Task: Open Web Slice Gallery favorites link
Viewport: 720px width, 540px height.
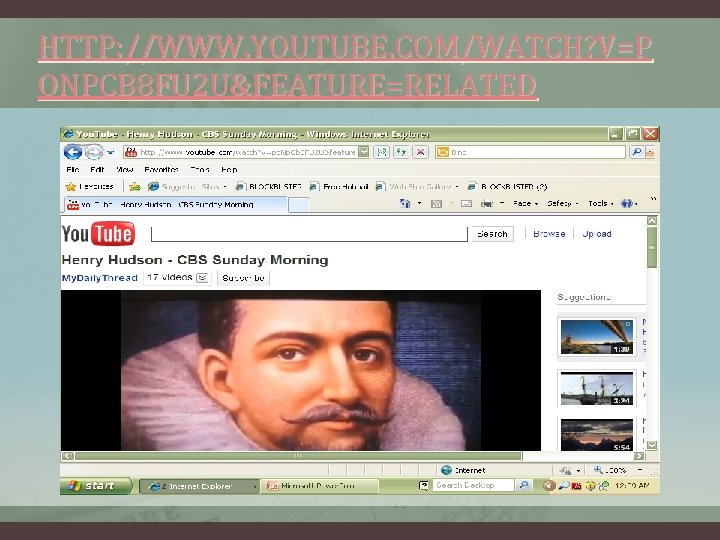Action: (417, 186)
